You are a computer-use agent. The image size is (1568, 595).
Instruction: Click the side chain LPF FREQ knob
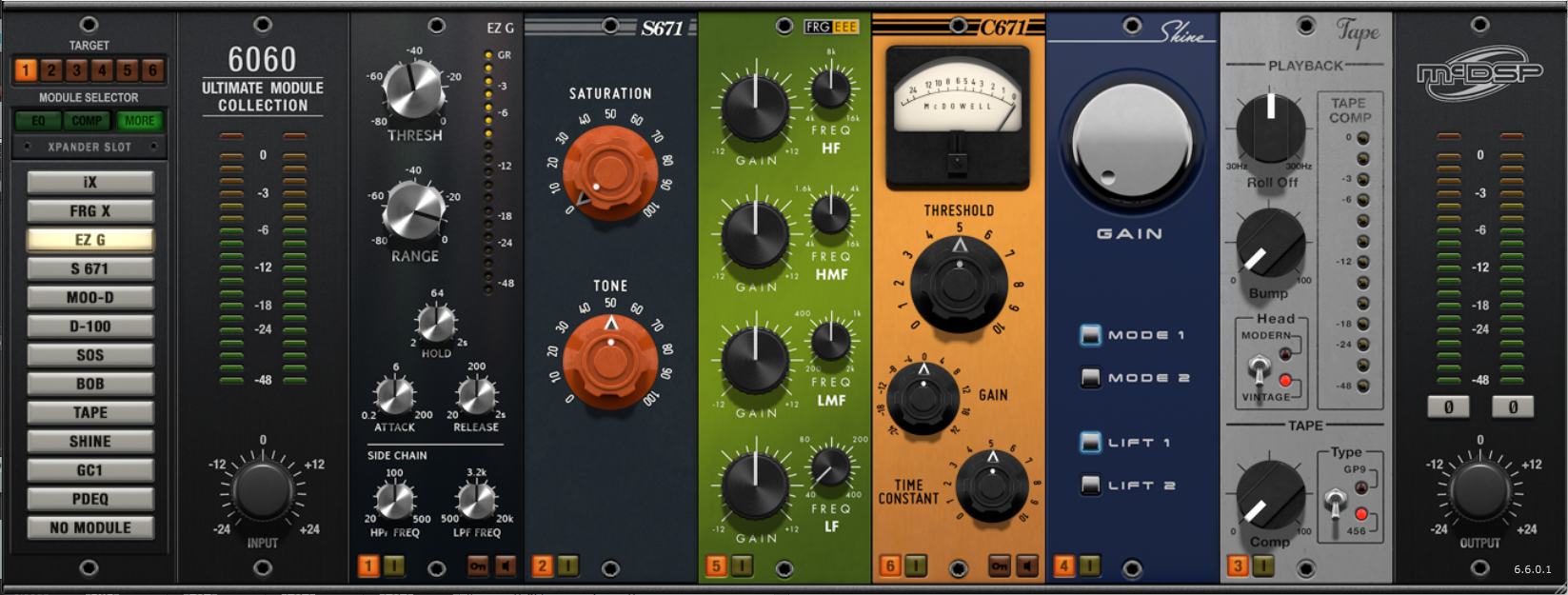coord(477,499)
